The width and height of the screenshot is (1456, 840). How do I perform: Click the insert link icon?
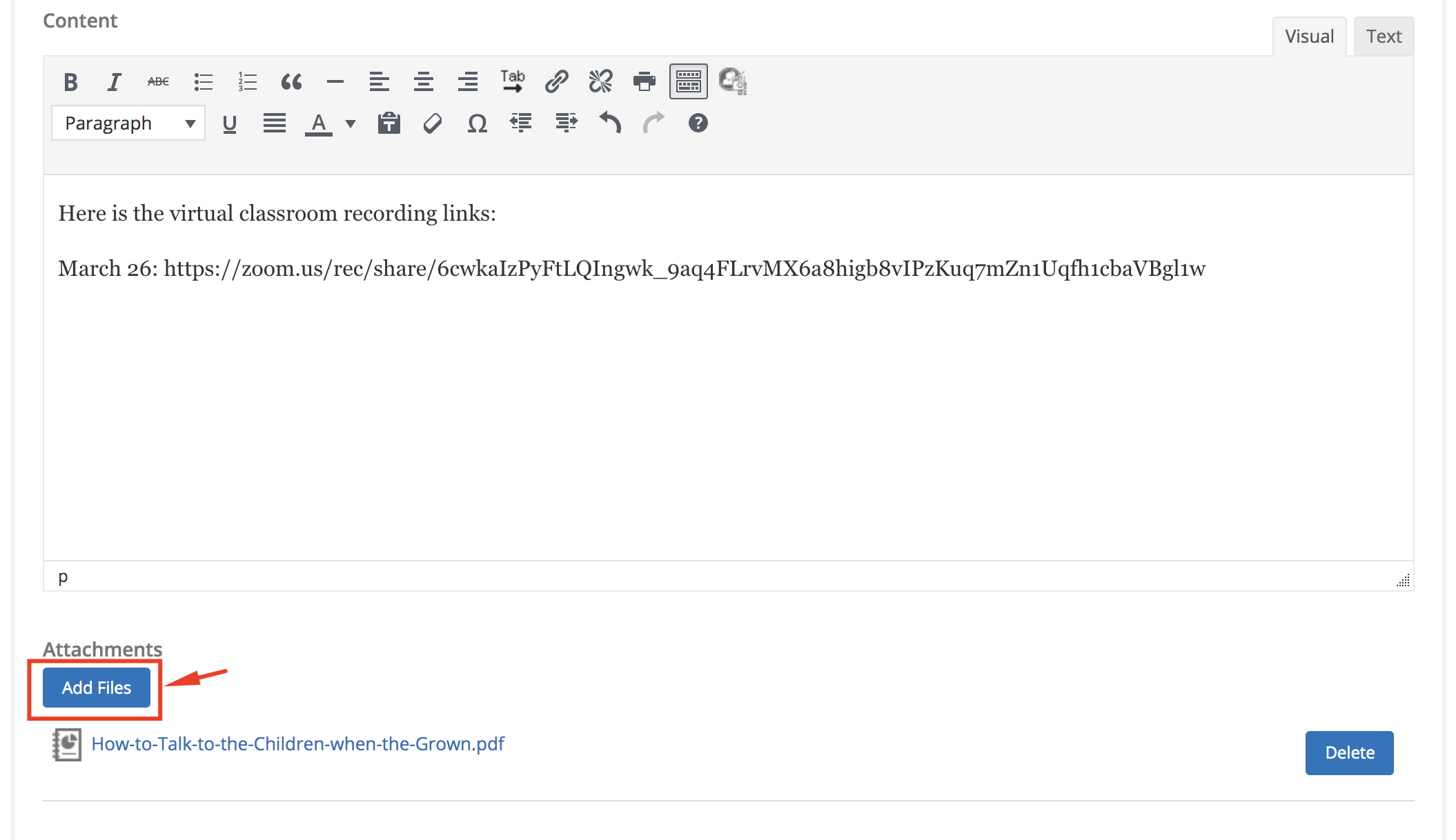coord(556,82)
